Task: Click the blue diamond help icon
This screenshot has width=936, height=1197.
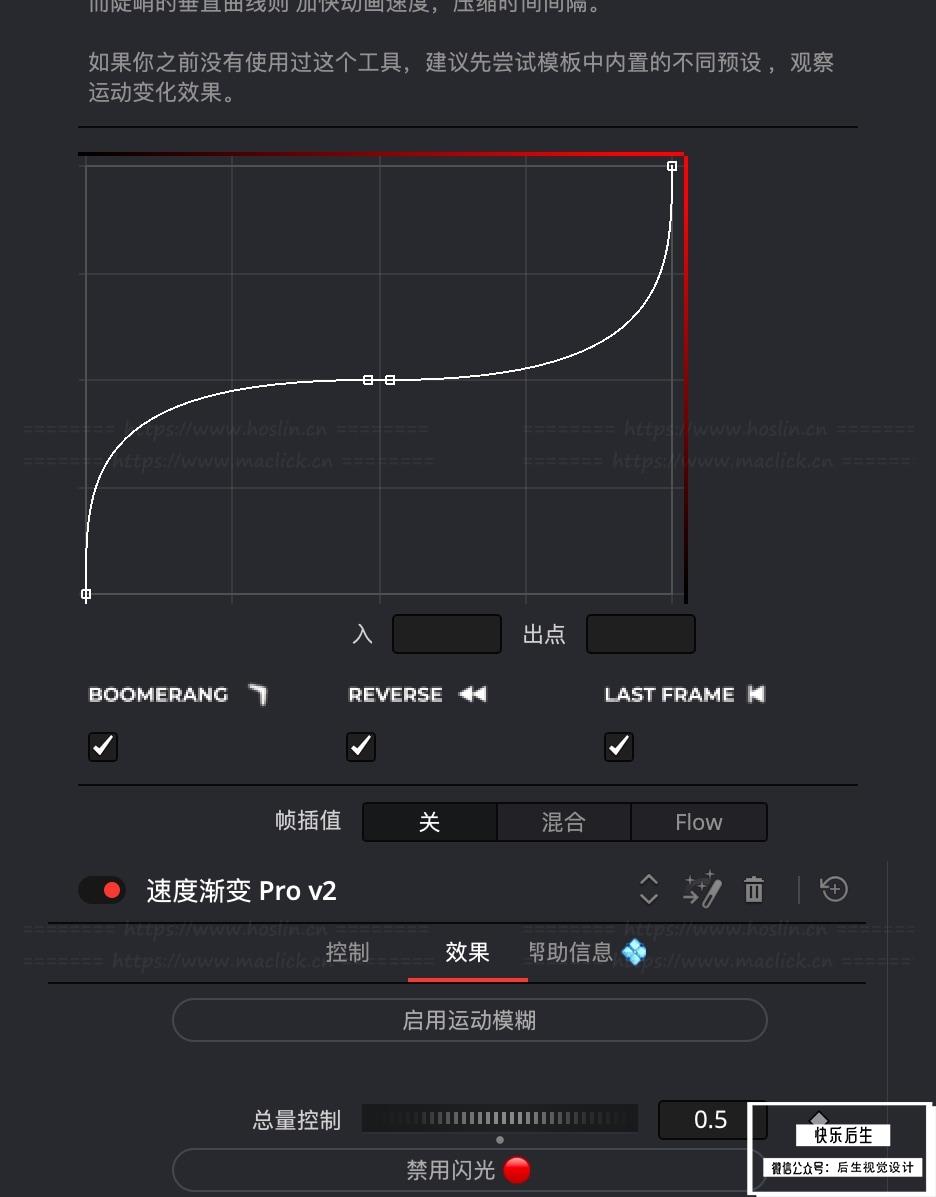Action: pyautogui.click(x=634, y=952)
